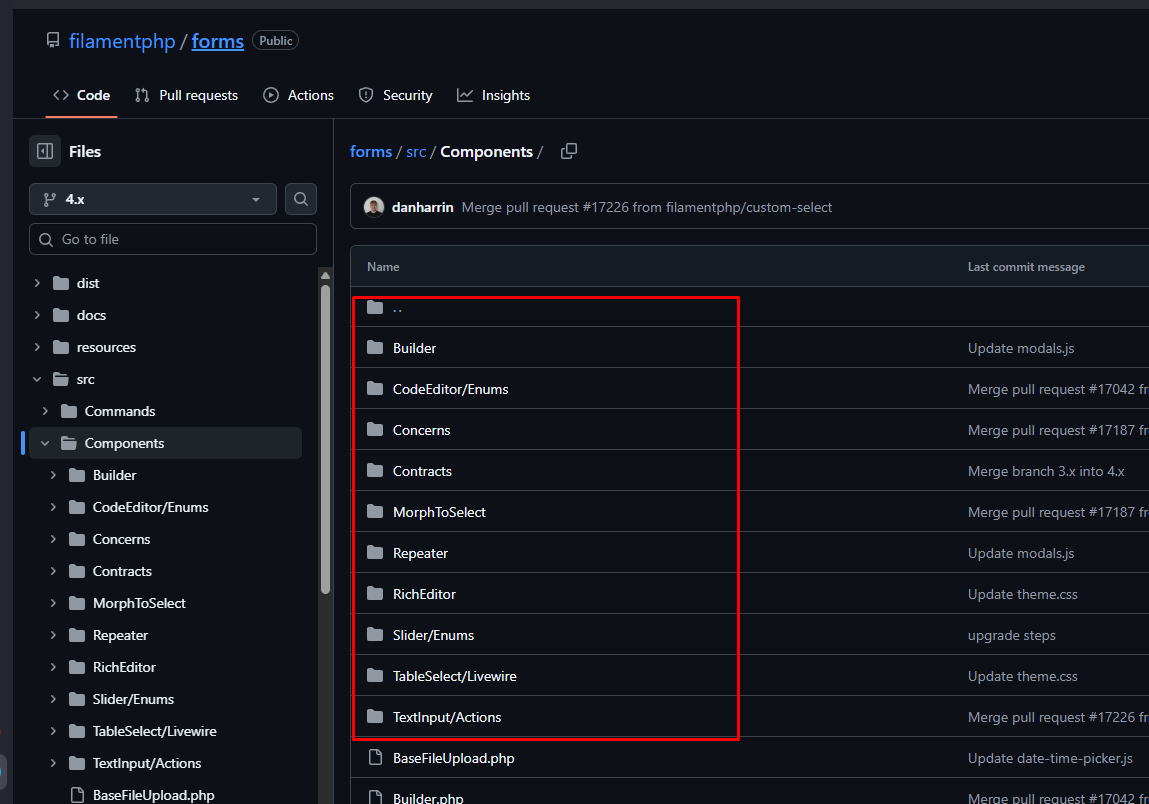Open the Concerns folder in file list
This screenshot has width=1149, height=804.
coord(421,430)
